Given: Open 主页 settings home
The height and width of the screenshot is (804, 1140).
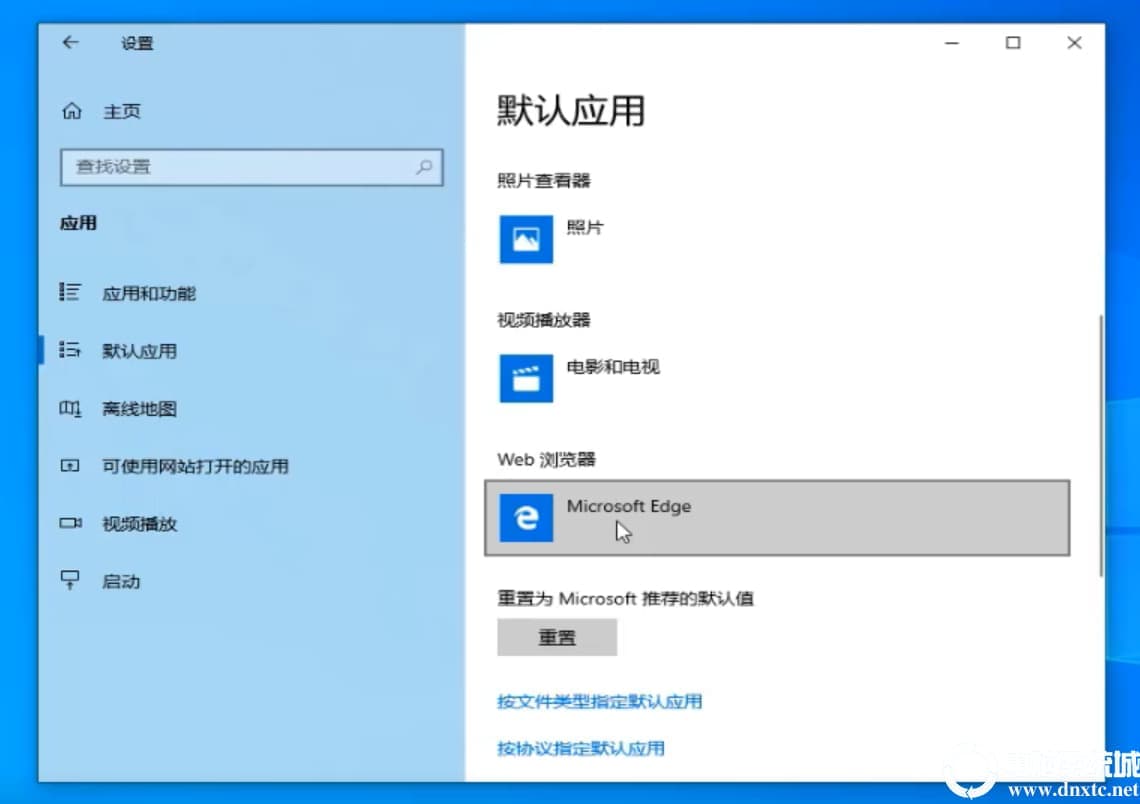Looking at the screenshot, I should (122, 111).
